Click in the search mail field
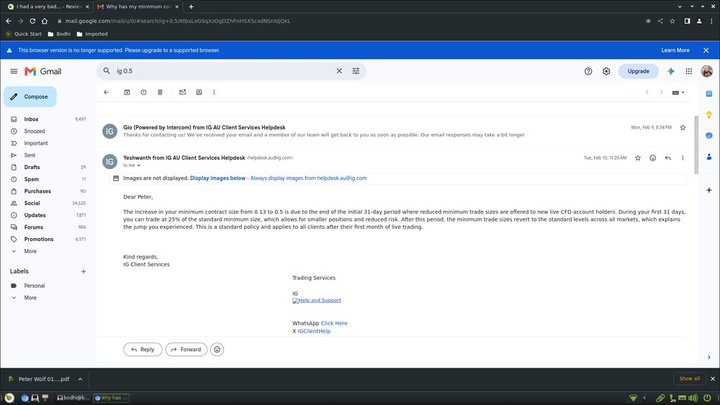Screen dimensions: 720x405 coord(223,71)
